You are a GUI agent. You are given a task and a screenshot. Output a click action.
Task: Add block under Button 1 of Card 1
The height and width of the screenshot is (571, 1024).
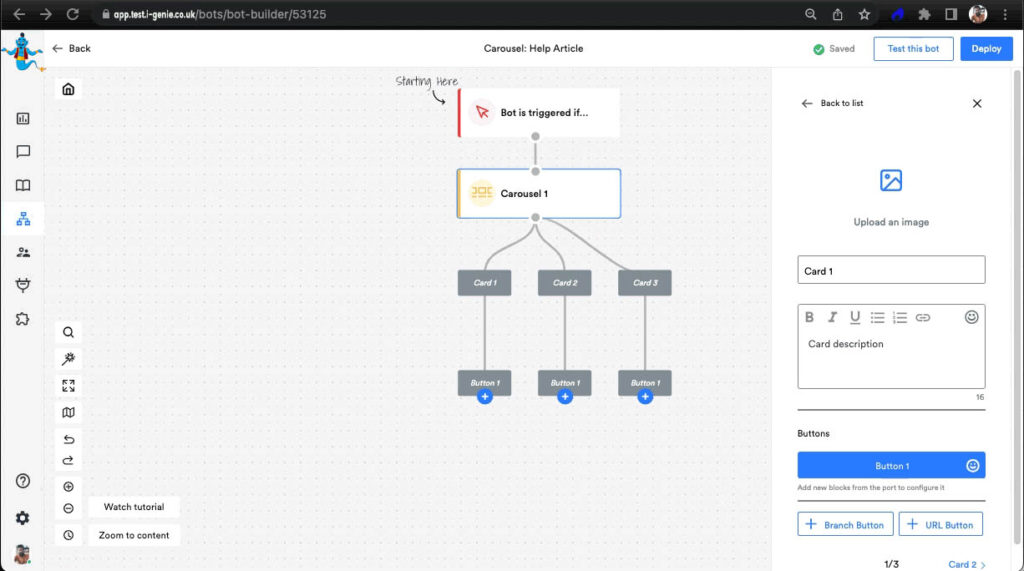click(x=485, y=397)
